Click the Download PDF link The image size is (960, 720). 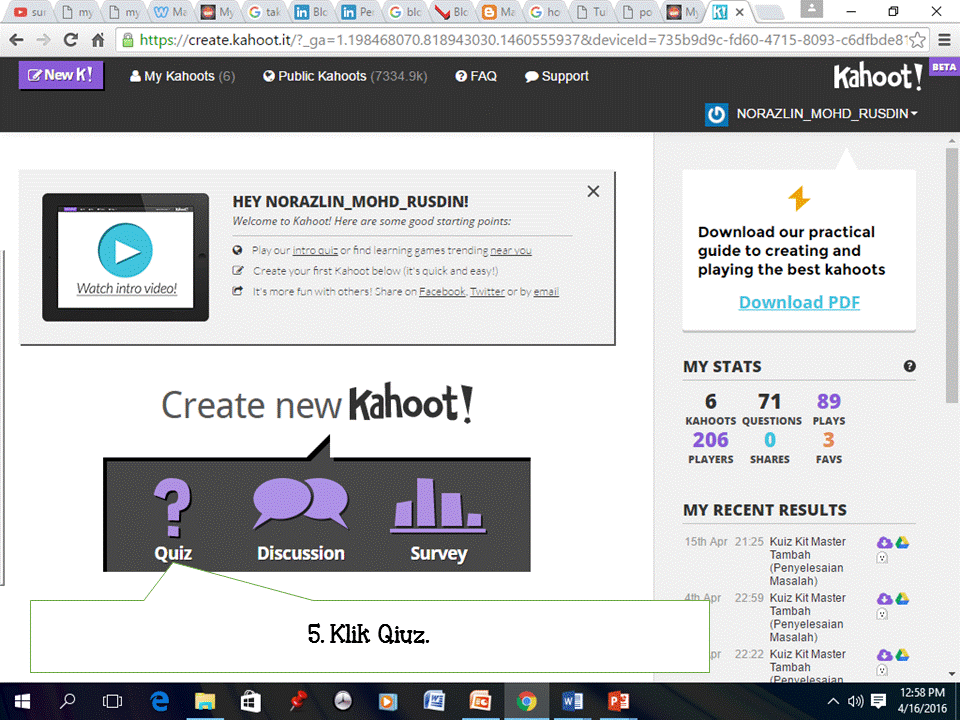click(799, 302)
